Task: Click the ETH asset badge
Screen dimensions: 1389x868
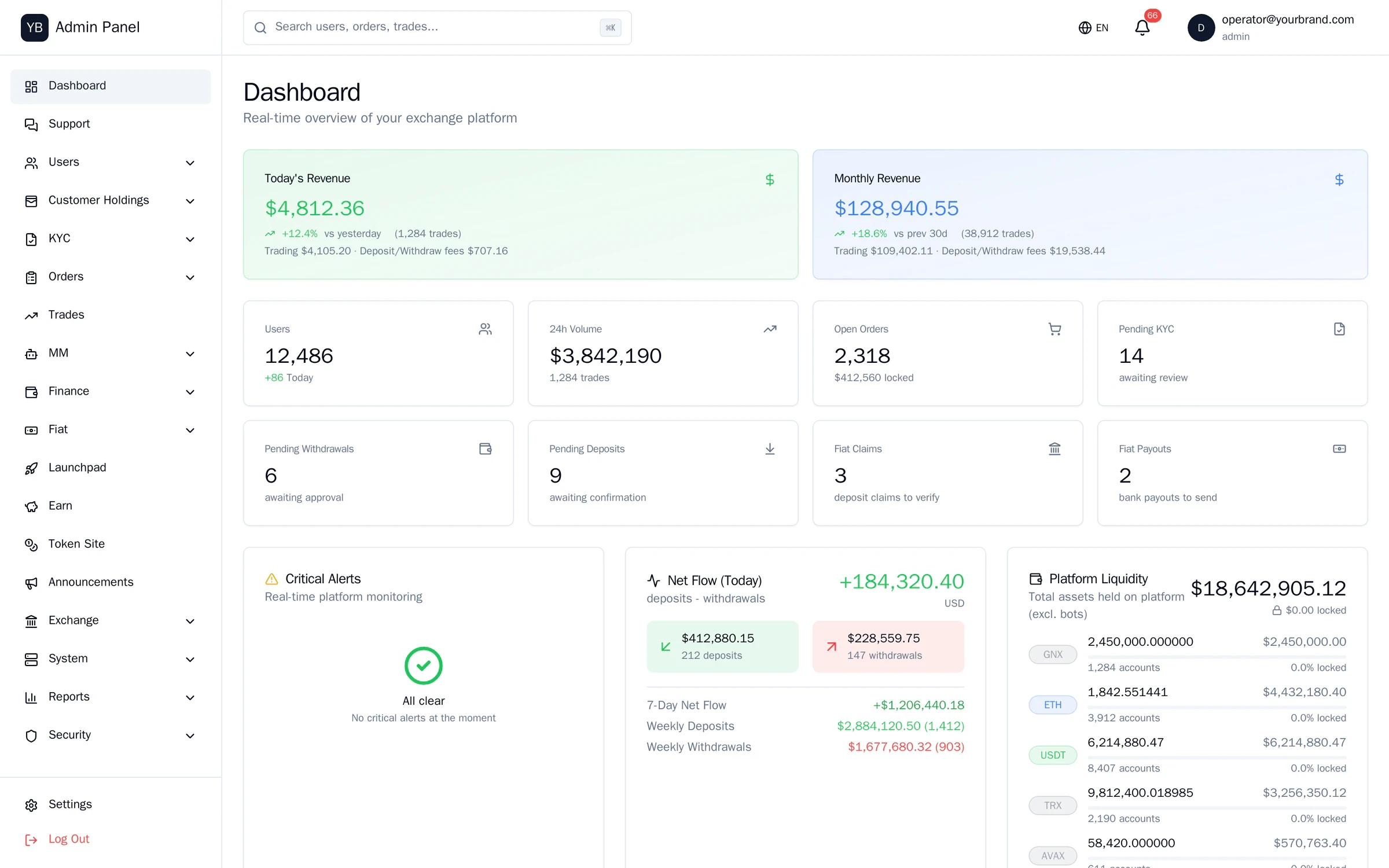Action: pyautogui.click(x=1053, y=705)
